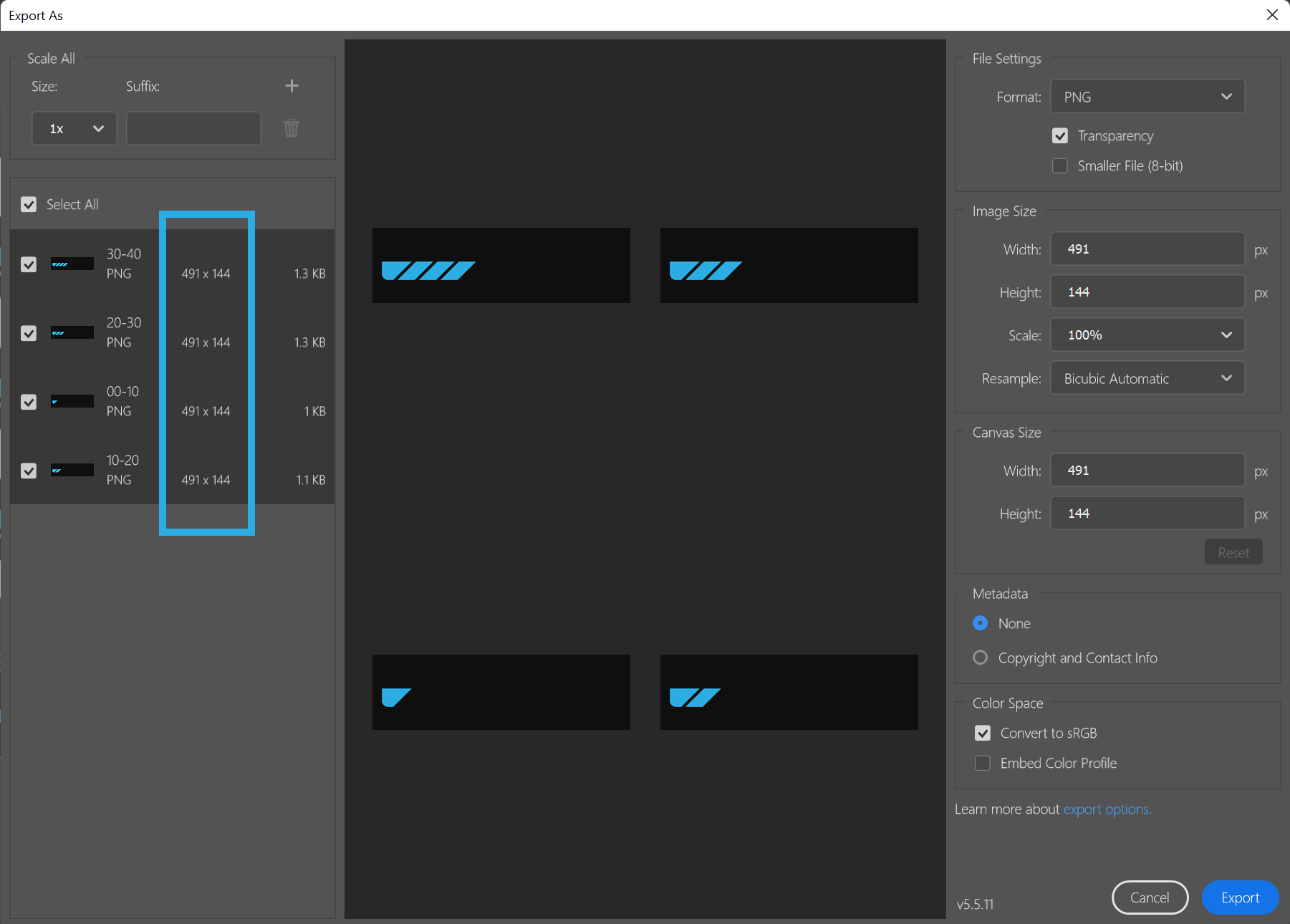Viewport: 1290px width, 924px height.
Task: Click the Canvas Size Height field
Action: point(1147,514)
